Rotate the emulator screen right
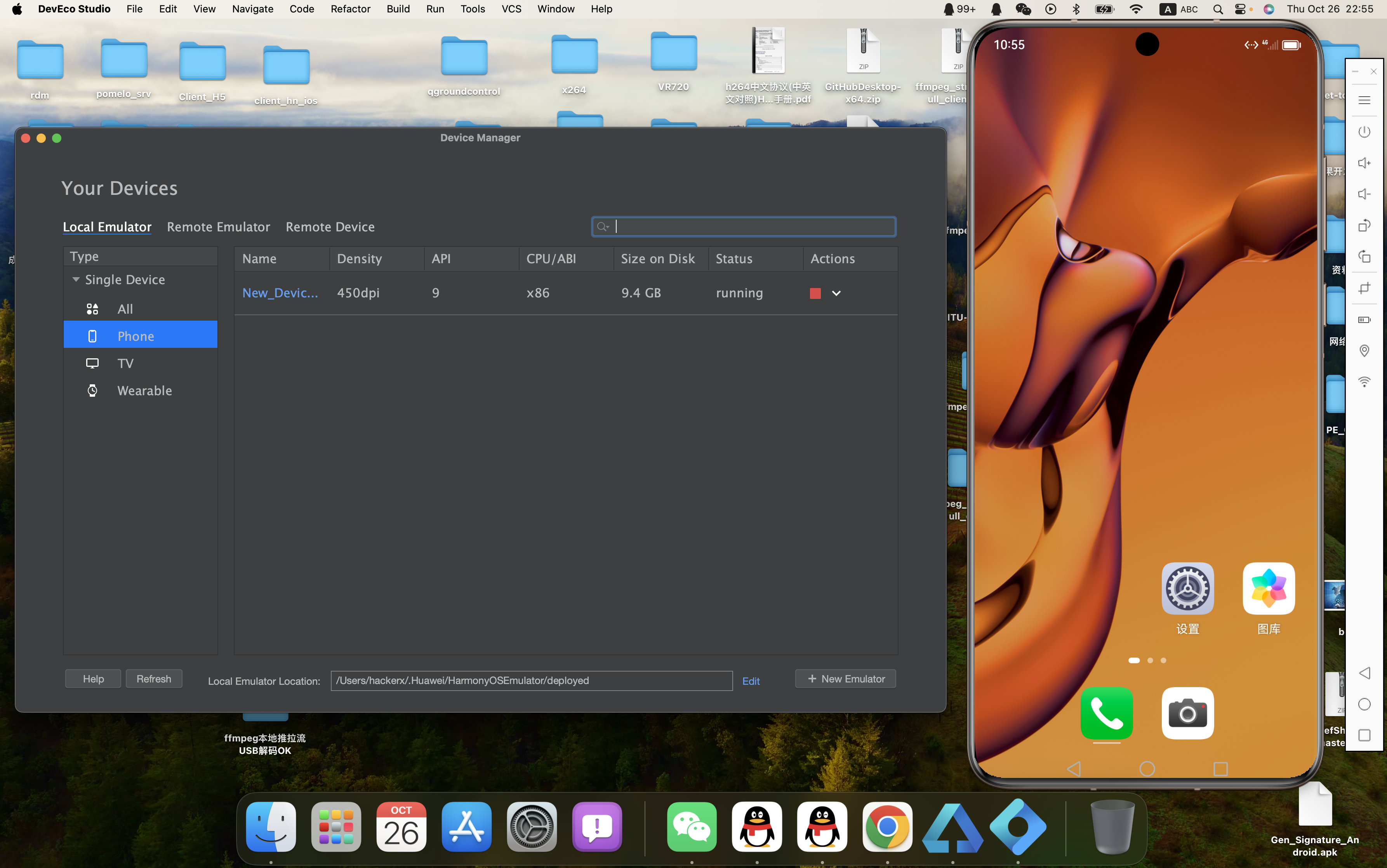 [x=1364, y=226]
